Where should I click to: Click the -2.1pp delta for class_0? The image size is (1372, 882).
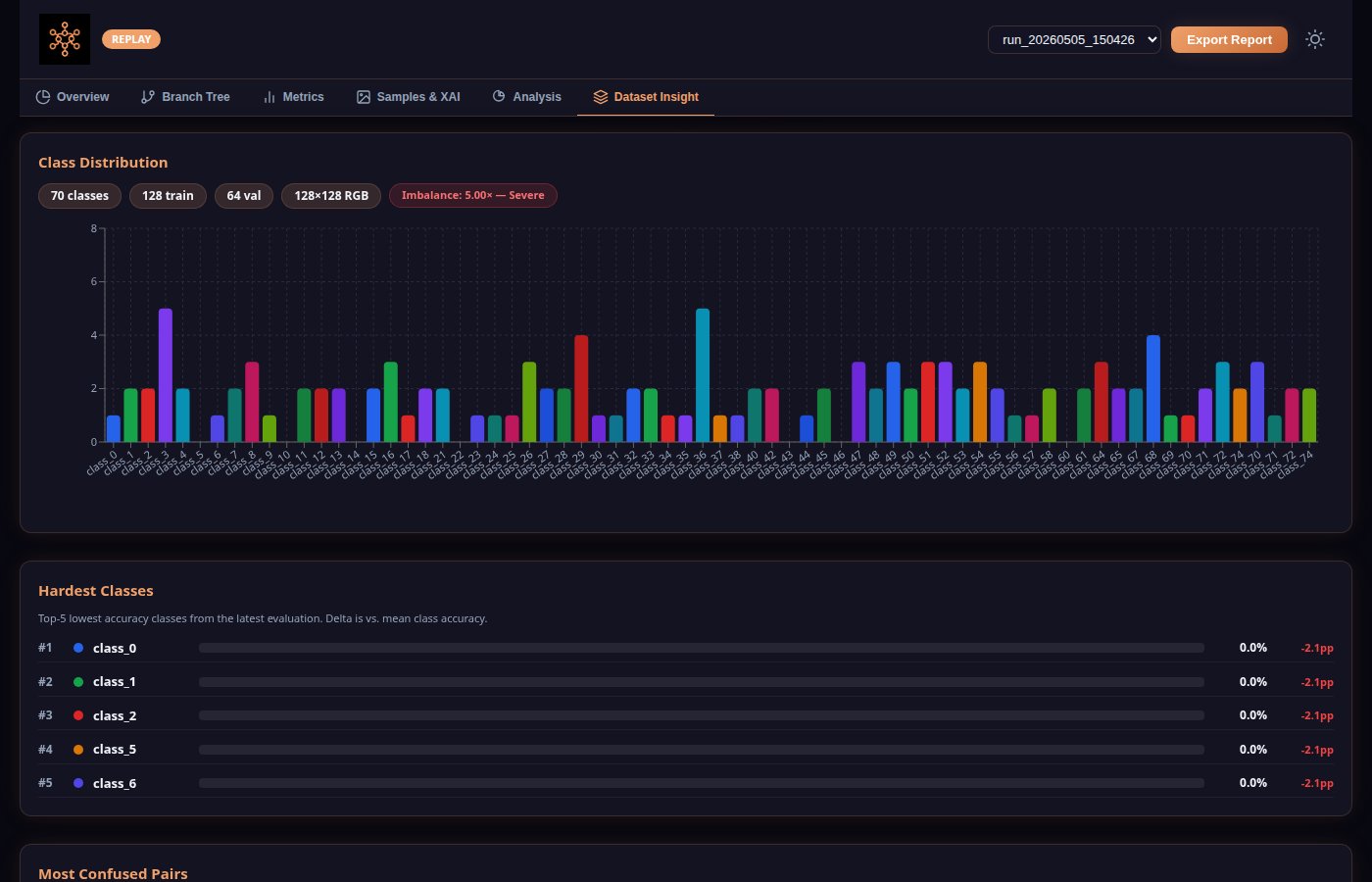click(1317, 649)
